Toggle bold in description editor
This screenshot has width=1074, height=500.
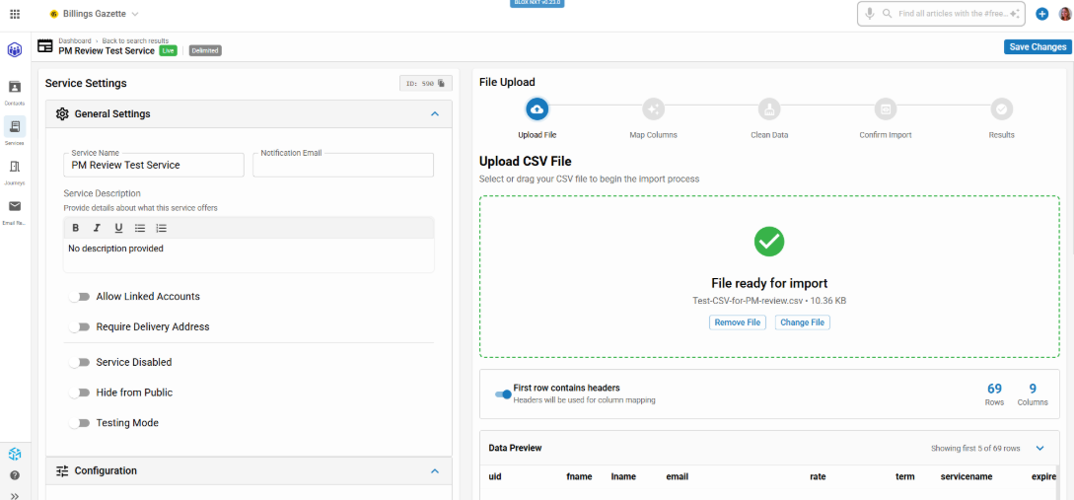coord(75,228)
